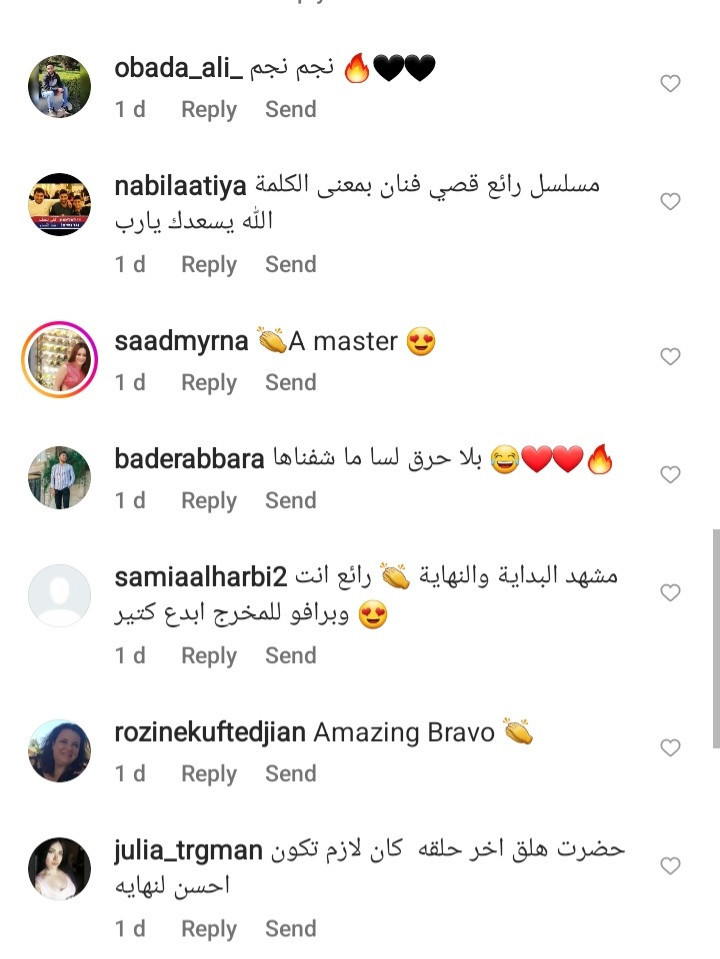The width and height of the screenshot is (720, 959).
Task: Open the julia_trgman username link
Action: [x=188, y=851]
